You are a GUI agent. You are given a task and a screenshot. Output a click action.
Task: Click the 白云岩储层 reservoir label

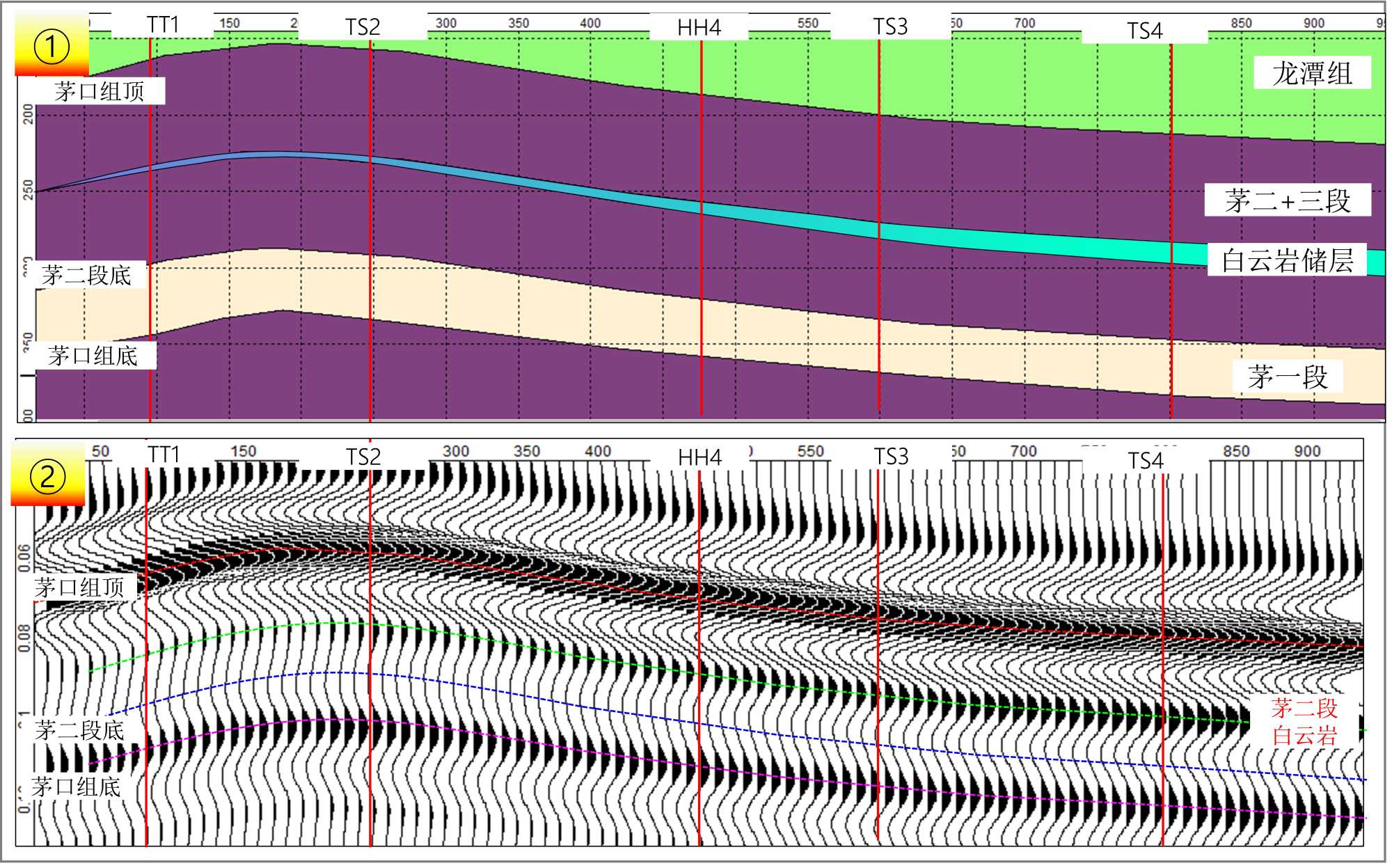coord(1287,260)
